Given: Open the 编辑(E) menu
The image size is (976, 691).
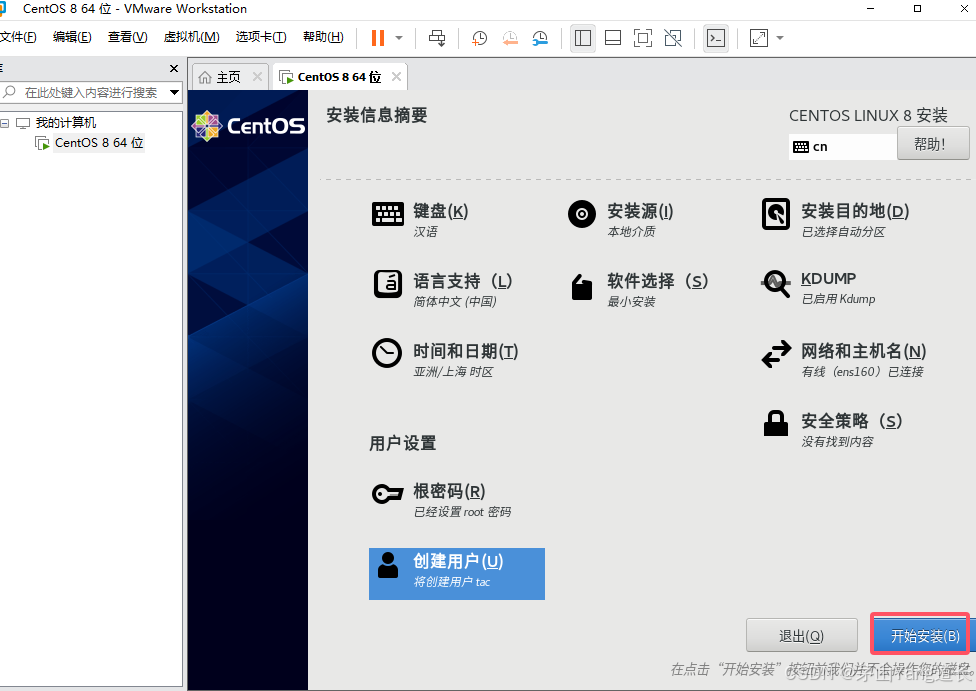Looking at the screenshot, I should (72, 37).
